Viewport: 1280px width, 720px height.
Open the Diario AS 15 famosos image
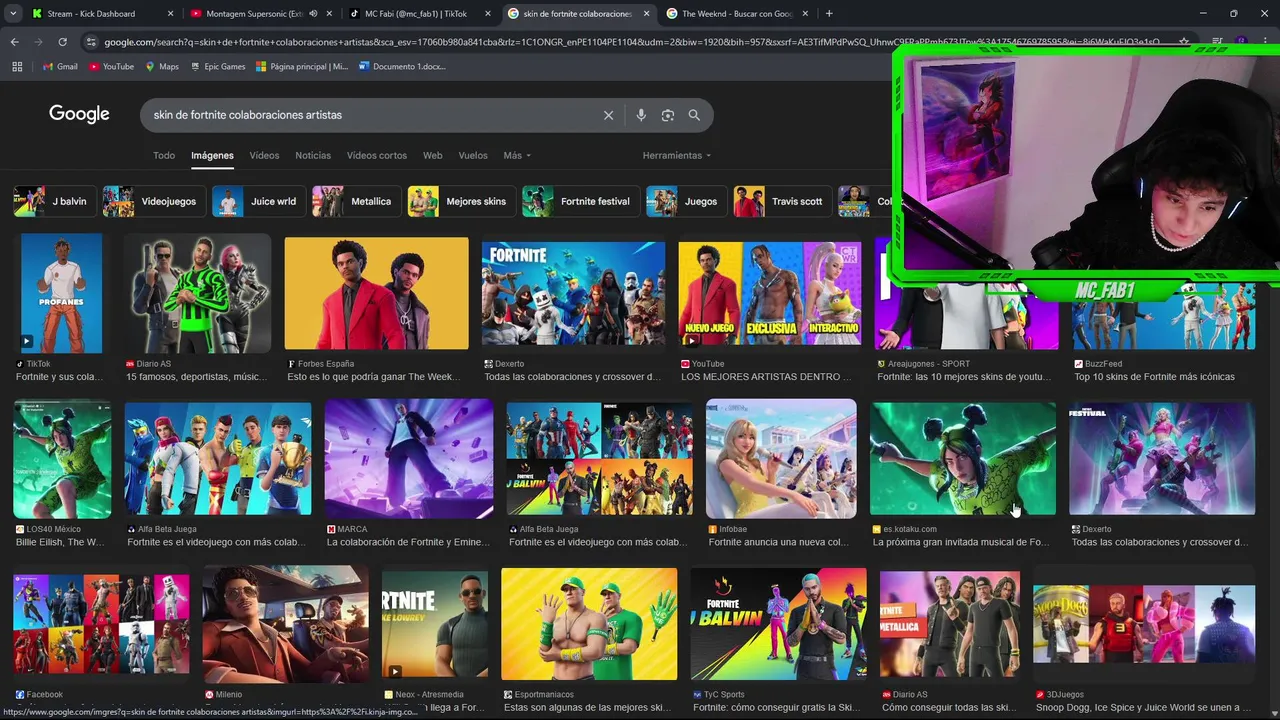[197, 293]
